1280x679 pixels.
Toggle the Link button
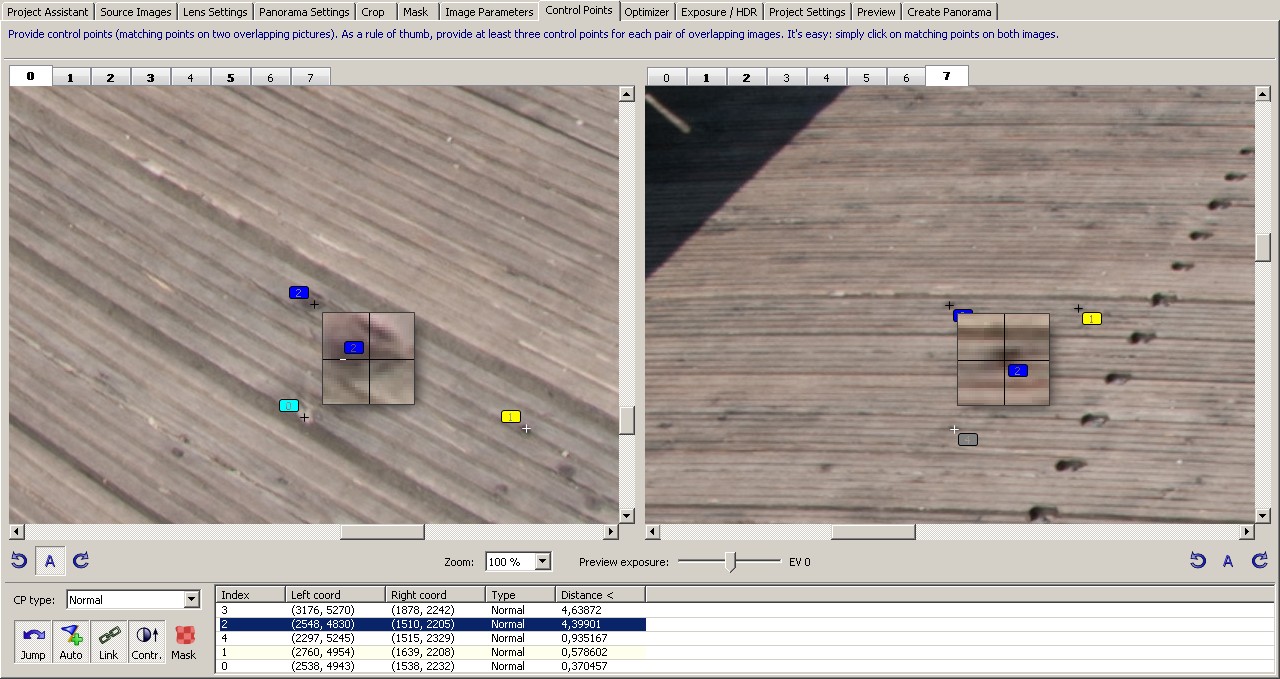tap(108, 641)
